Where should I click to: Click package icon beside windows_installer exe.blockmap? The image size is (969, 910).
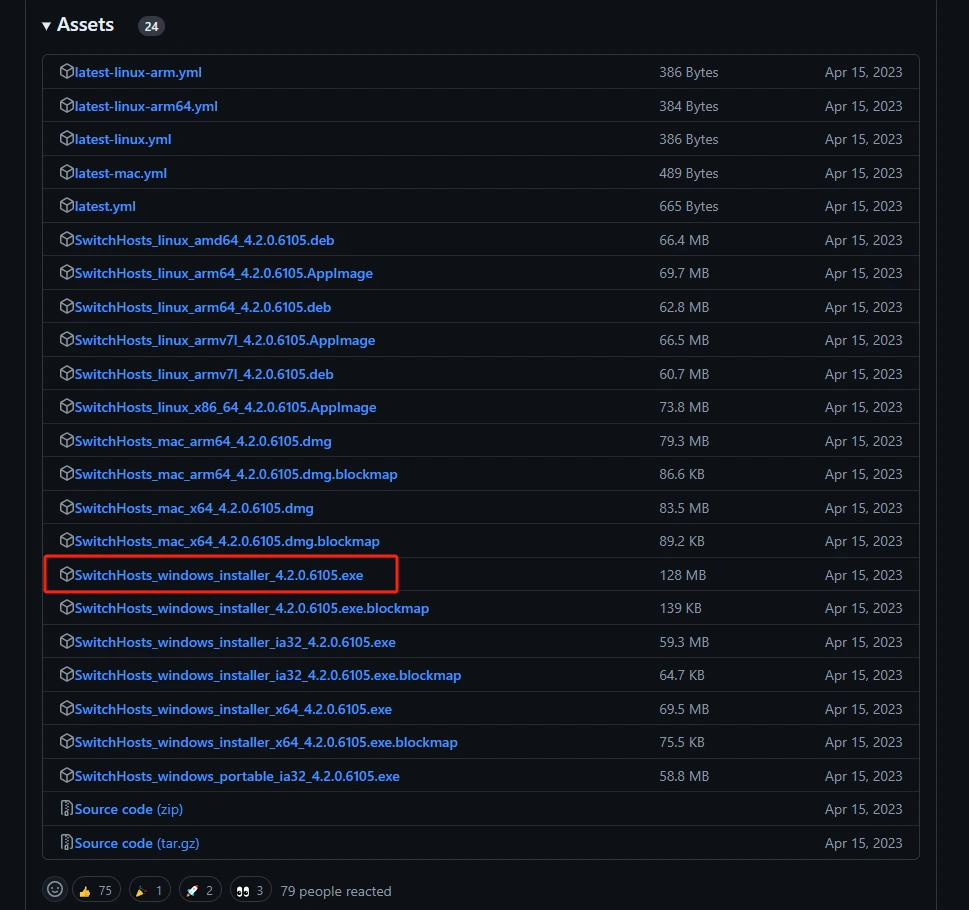(67, 608)
